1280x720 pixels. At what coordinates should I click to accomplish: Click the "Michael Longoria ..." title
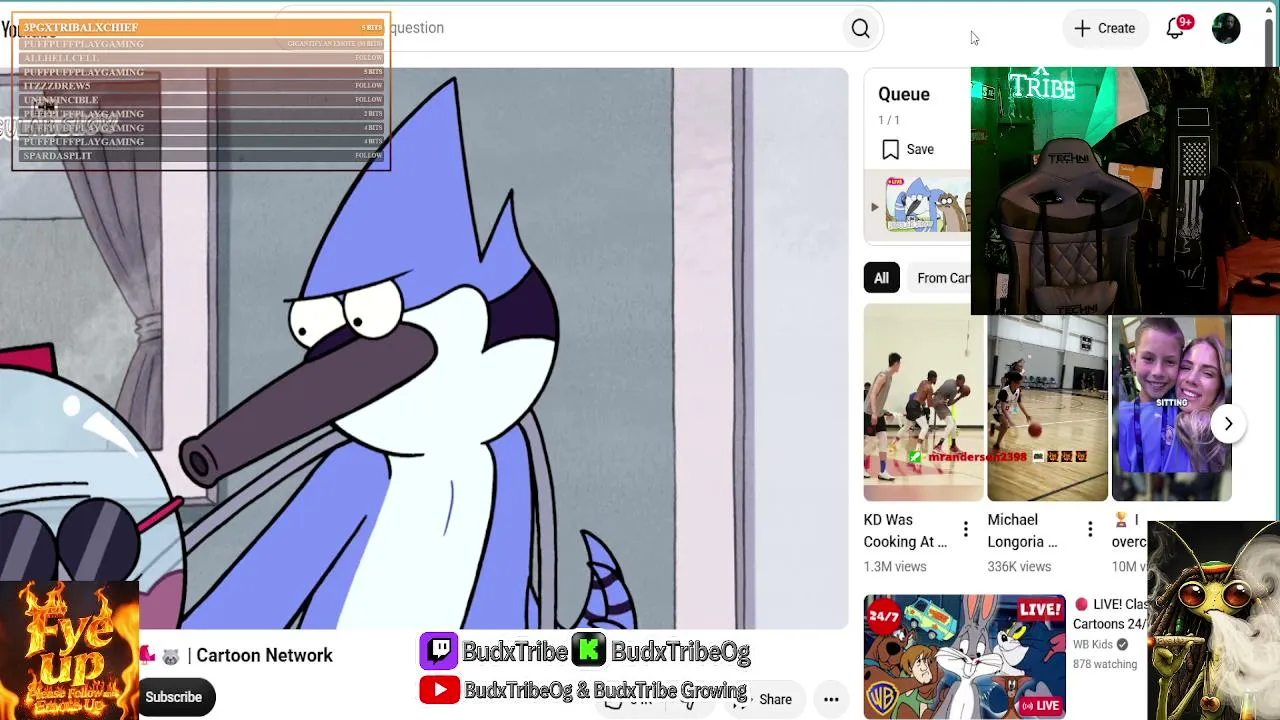click(x=1022, y=531)
